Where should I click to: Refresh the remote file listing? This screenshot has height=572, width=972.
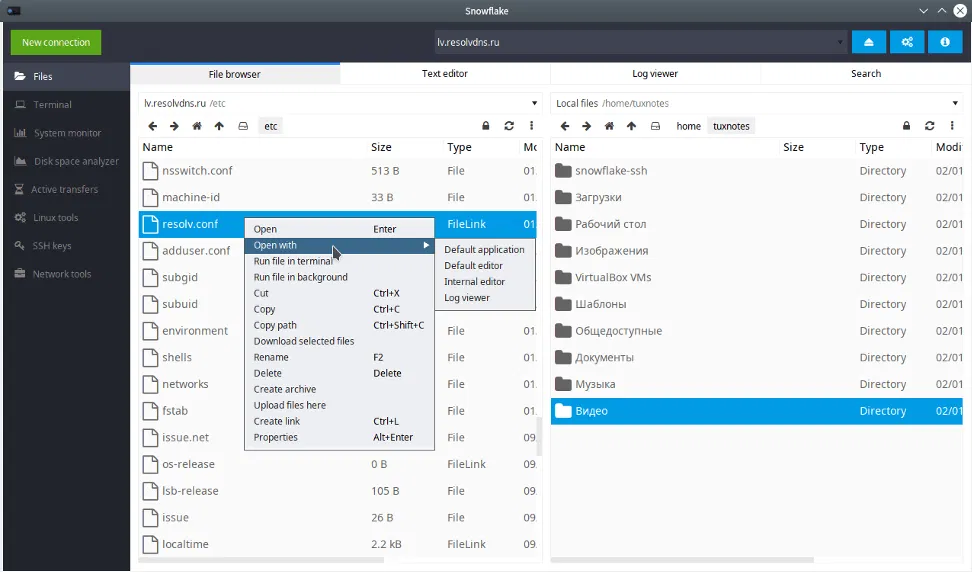click(x=509, y=126)
